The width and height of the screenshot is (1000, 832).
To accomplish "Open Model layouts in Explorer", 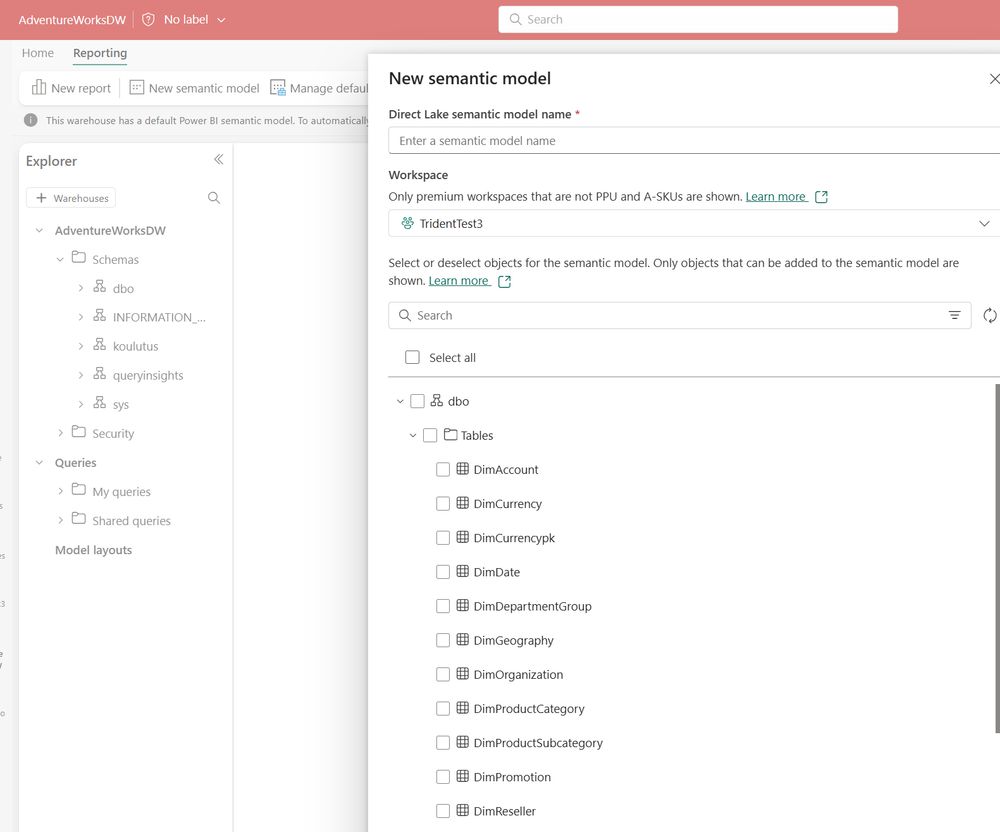I will 94,550.
